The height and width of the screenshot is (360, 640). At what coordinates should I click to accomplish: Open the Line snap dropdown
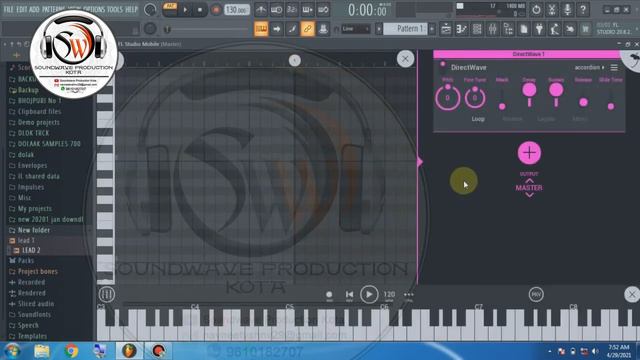point(355,29)
